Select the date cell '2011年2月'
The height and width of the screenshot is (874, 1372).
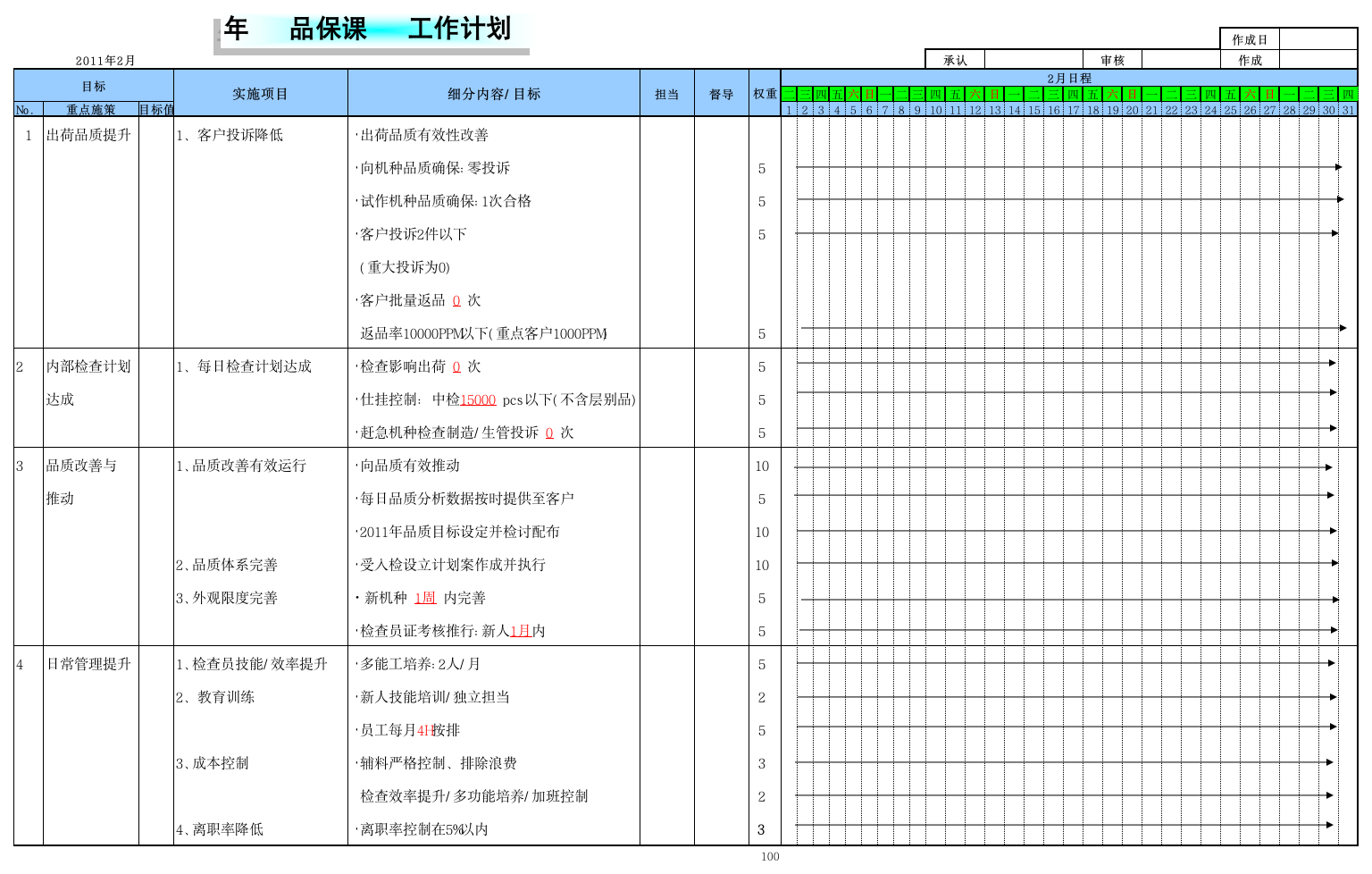tap(105, 61)
